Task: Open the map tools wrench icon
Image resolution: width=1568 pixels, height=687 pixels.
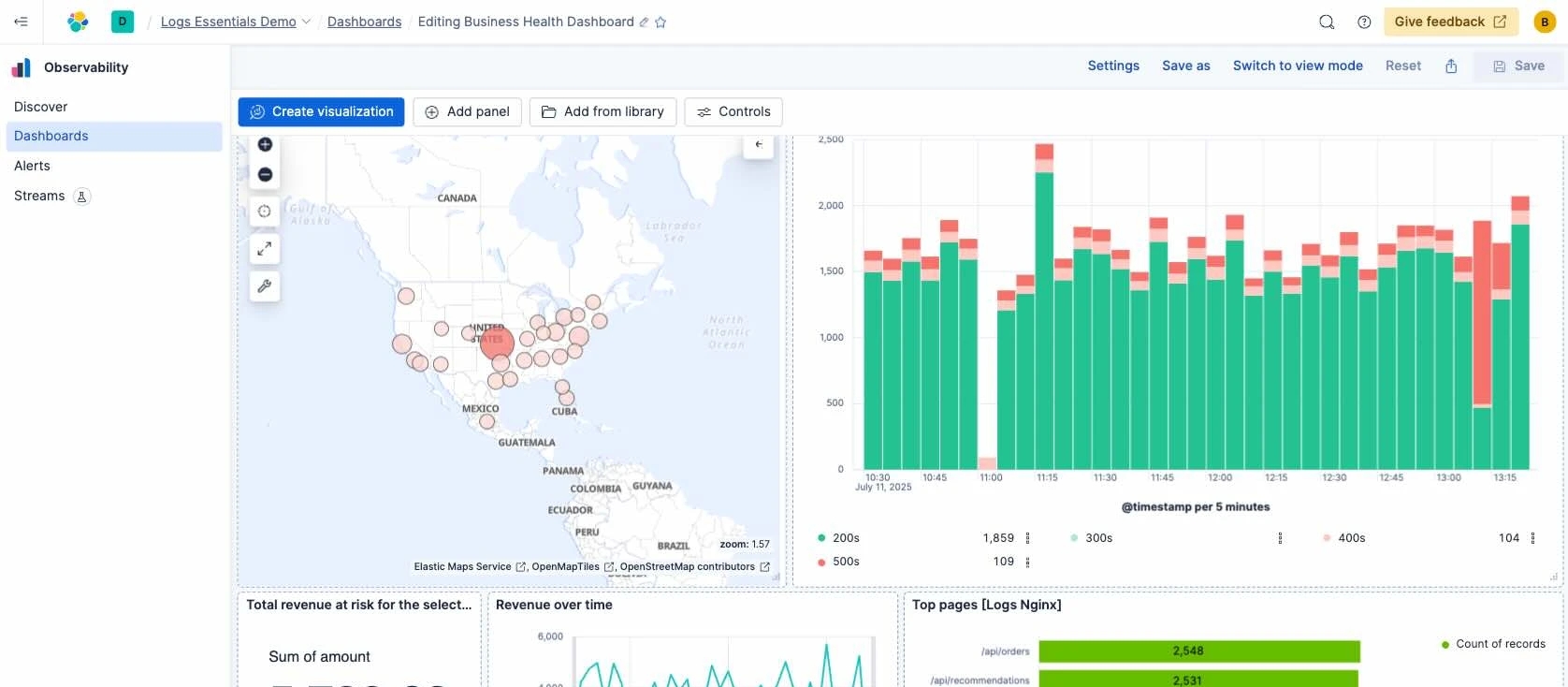Action: pyautogui.click(x=265, y=286)
